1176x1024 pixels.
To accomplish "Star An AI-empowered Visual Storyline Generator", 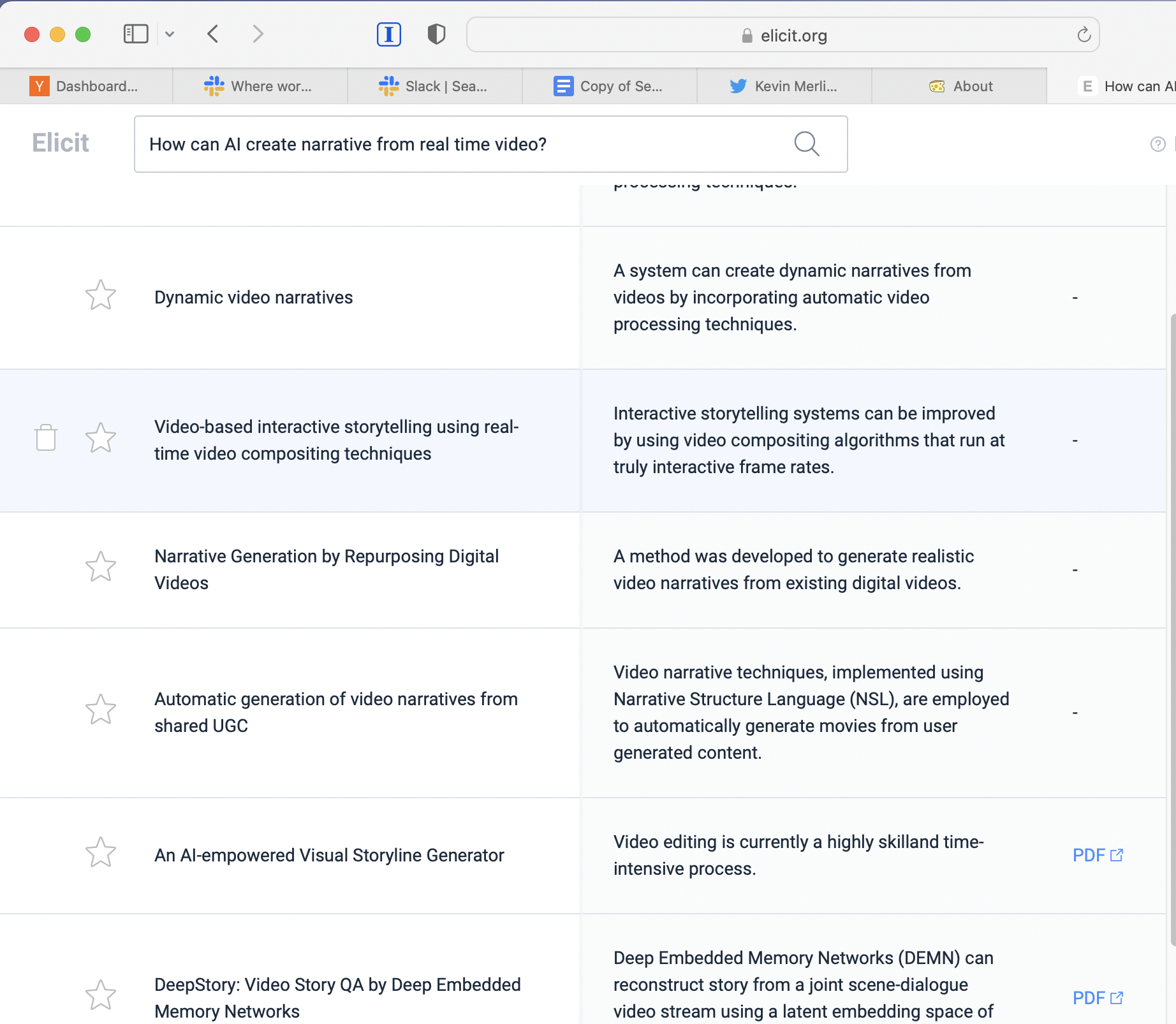I will pyautogui.click(x=101, y=852).
